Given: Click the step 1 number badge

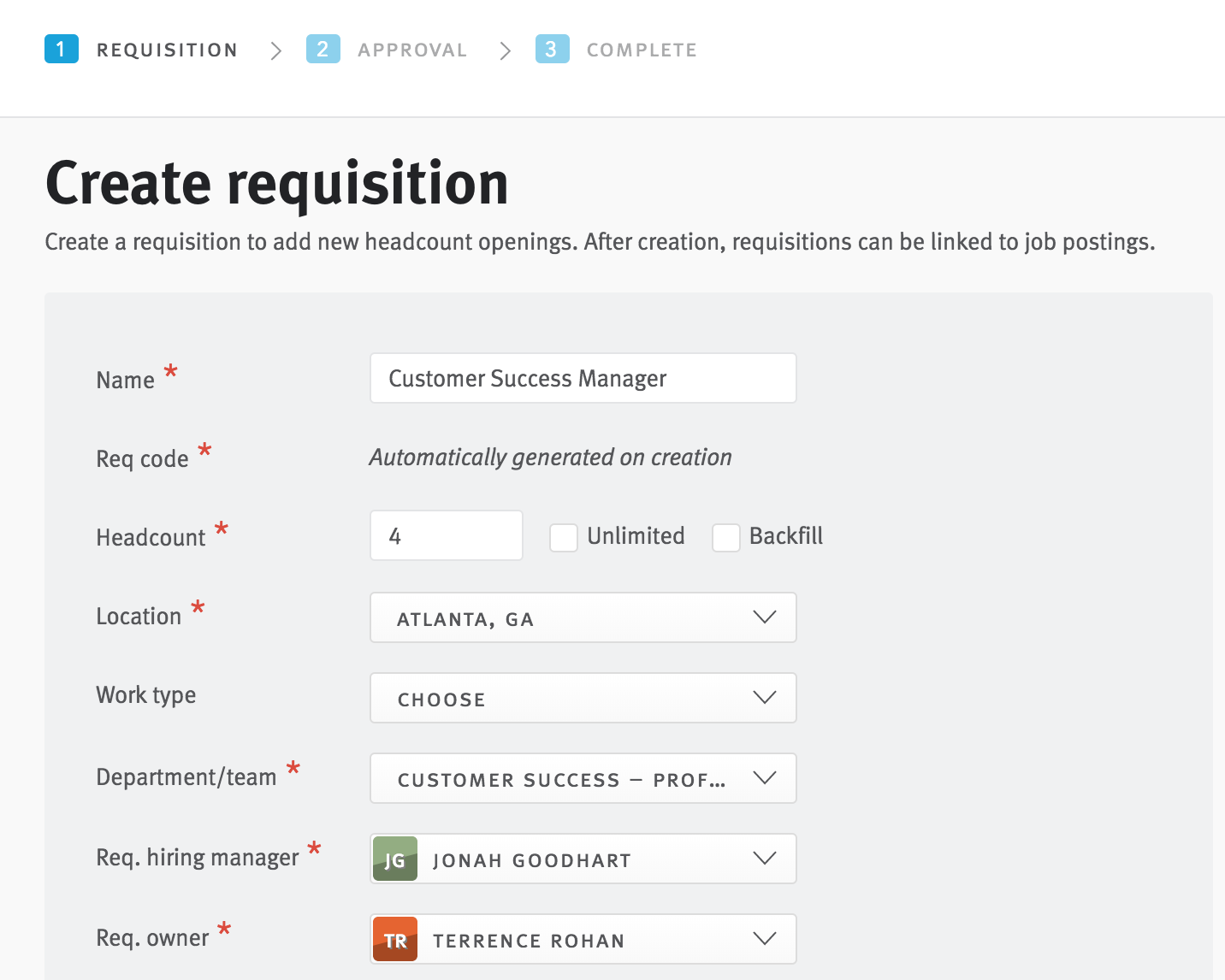Looking at the screenshot, I should click(62, 50).
